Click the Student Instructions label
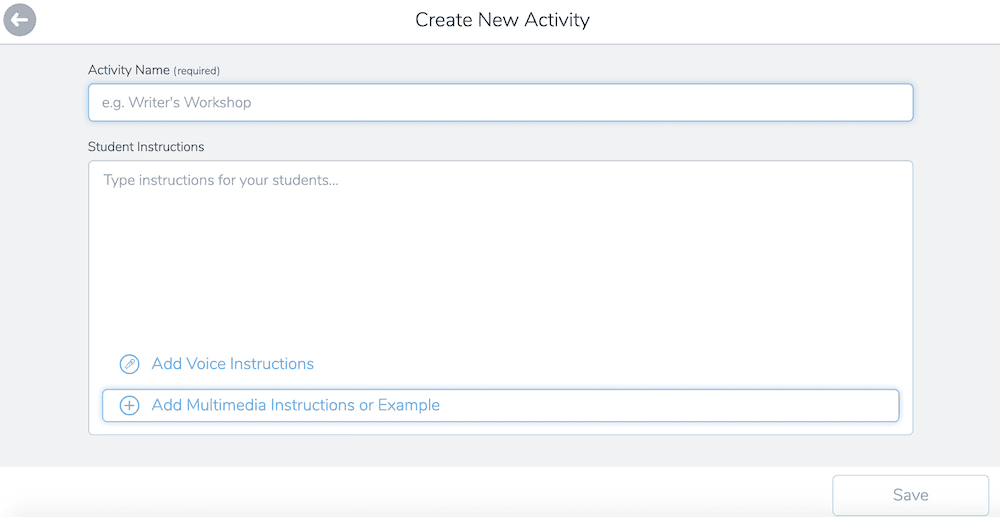 pyautogui.click(x=146, y=147)
